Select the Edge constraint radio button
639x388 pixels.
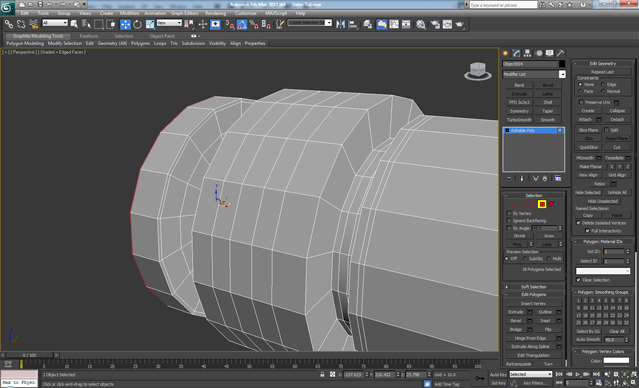click(x=603, y=84)
